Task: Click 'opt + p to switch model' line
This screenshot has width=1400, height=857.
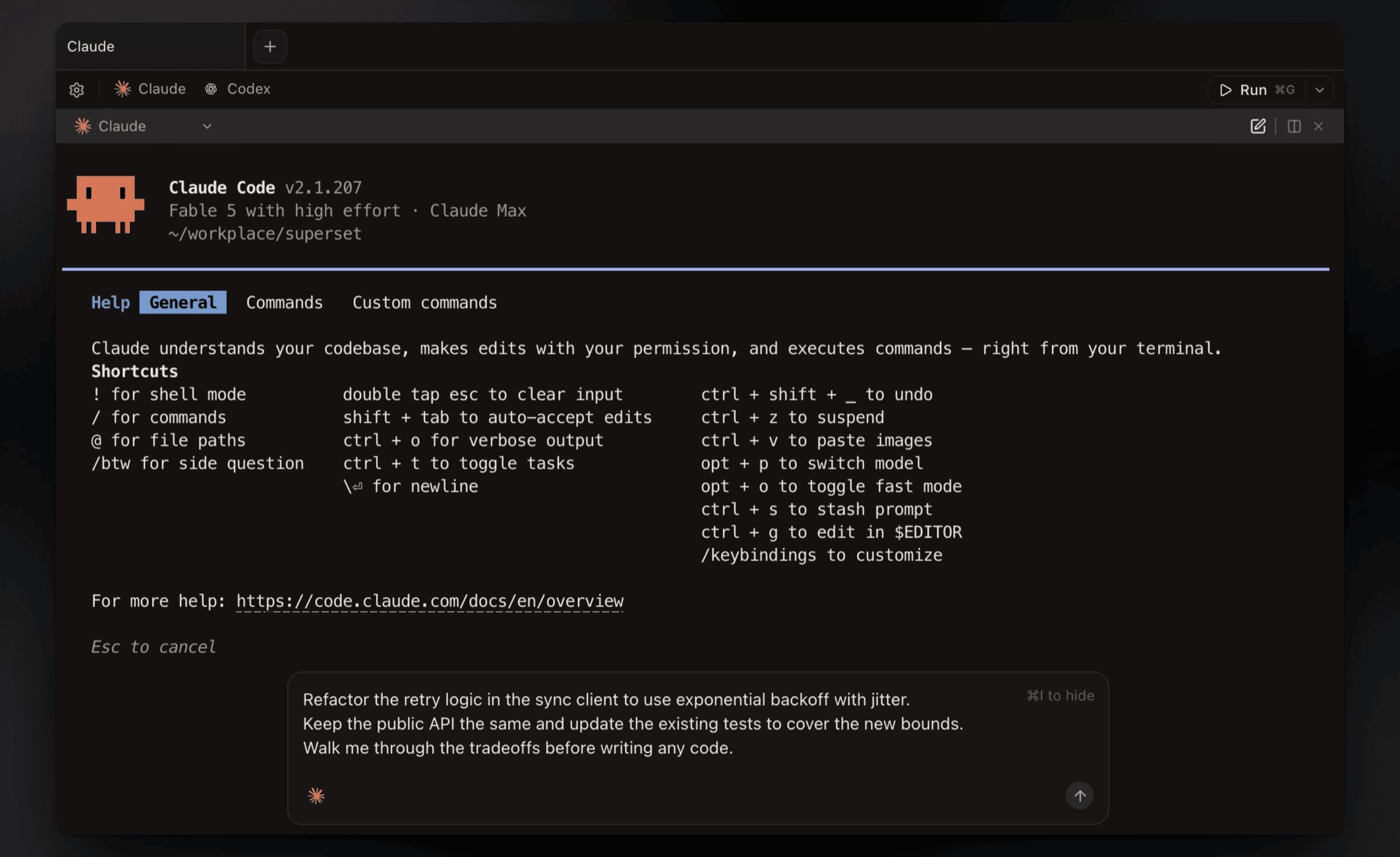Action: [x=812, y=463]
